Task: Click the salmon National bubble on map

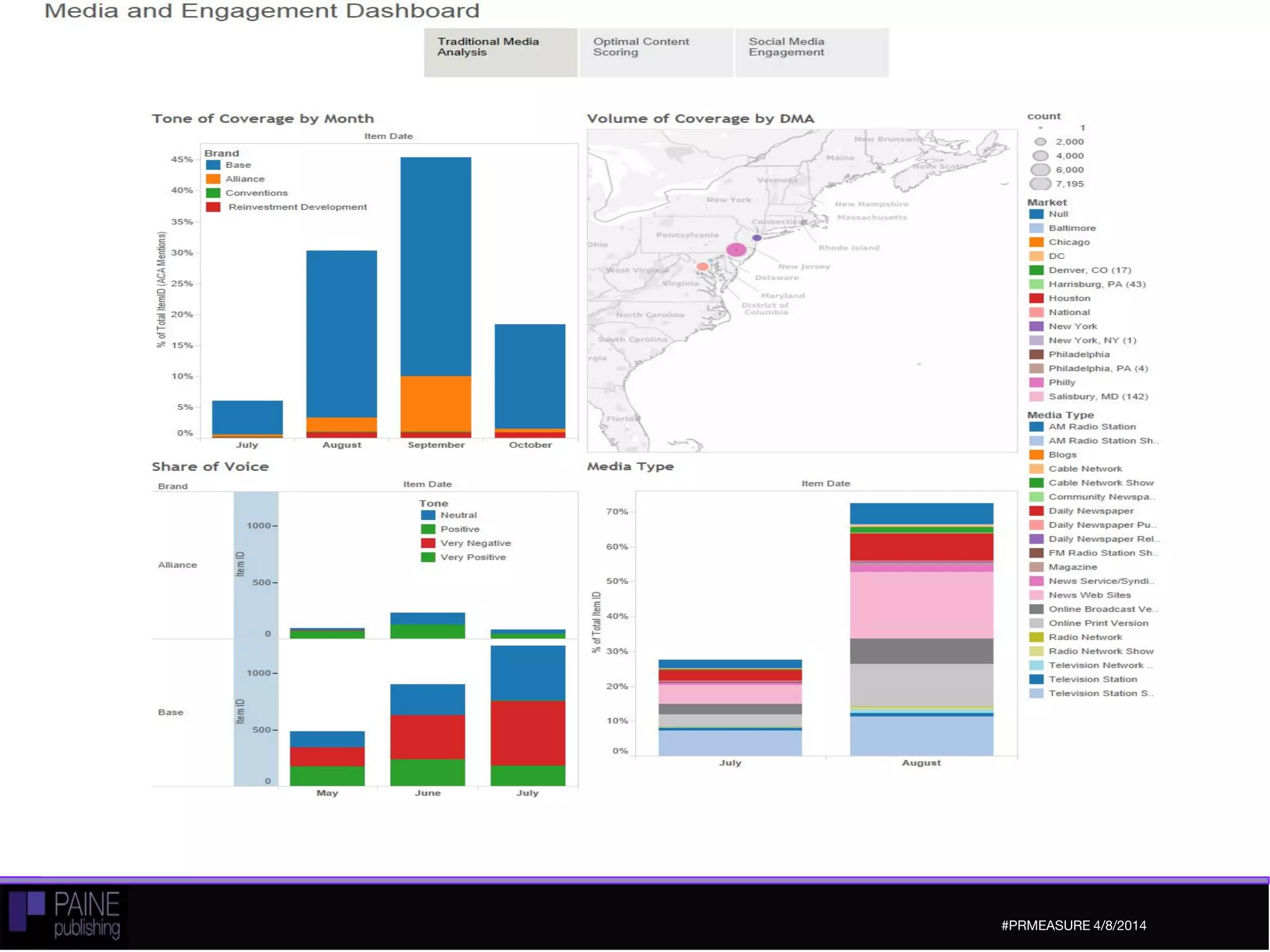Action: 702,267
